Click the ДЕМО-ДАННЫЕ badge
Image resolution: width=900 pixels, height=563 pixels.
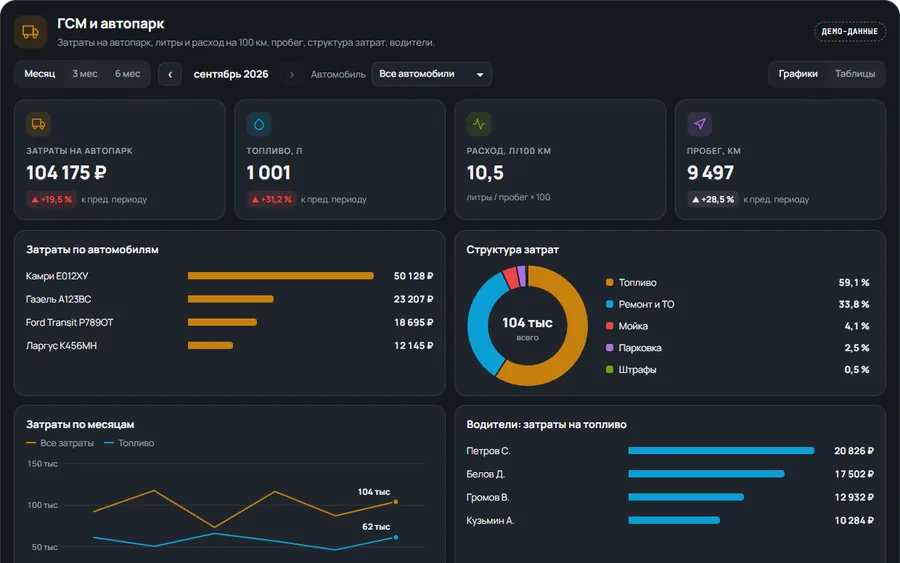coord(849,32)
